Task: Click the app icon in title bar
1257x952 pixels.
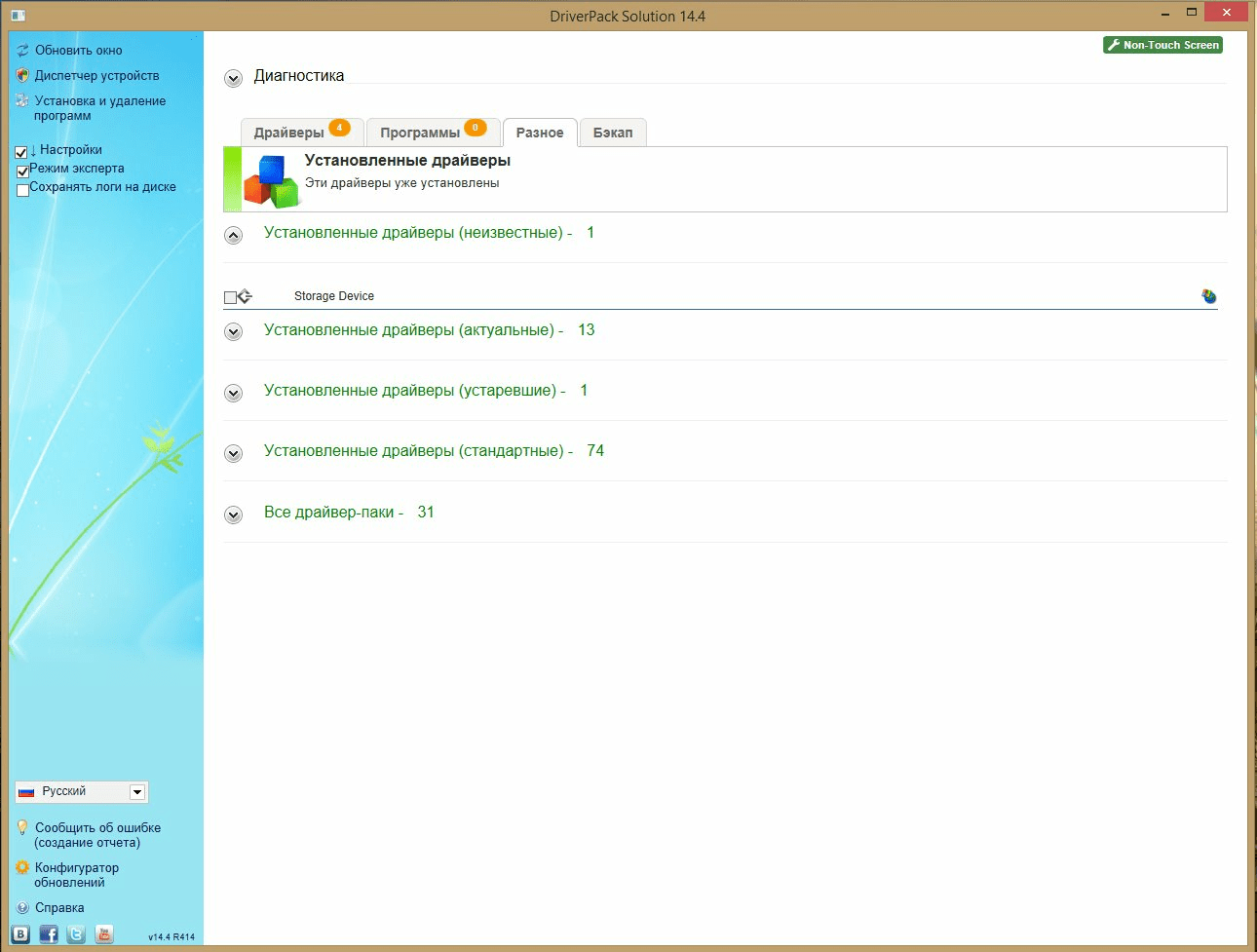Action: coord(19,16)
